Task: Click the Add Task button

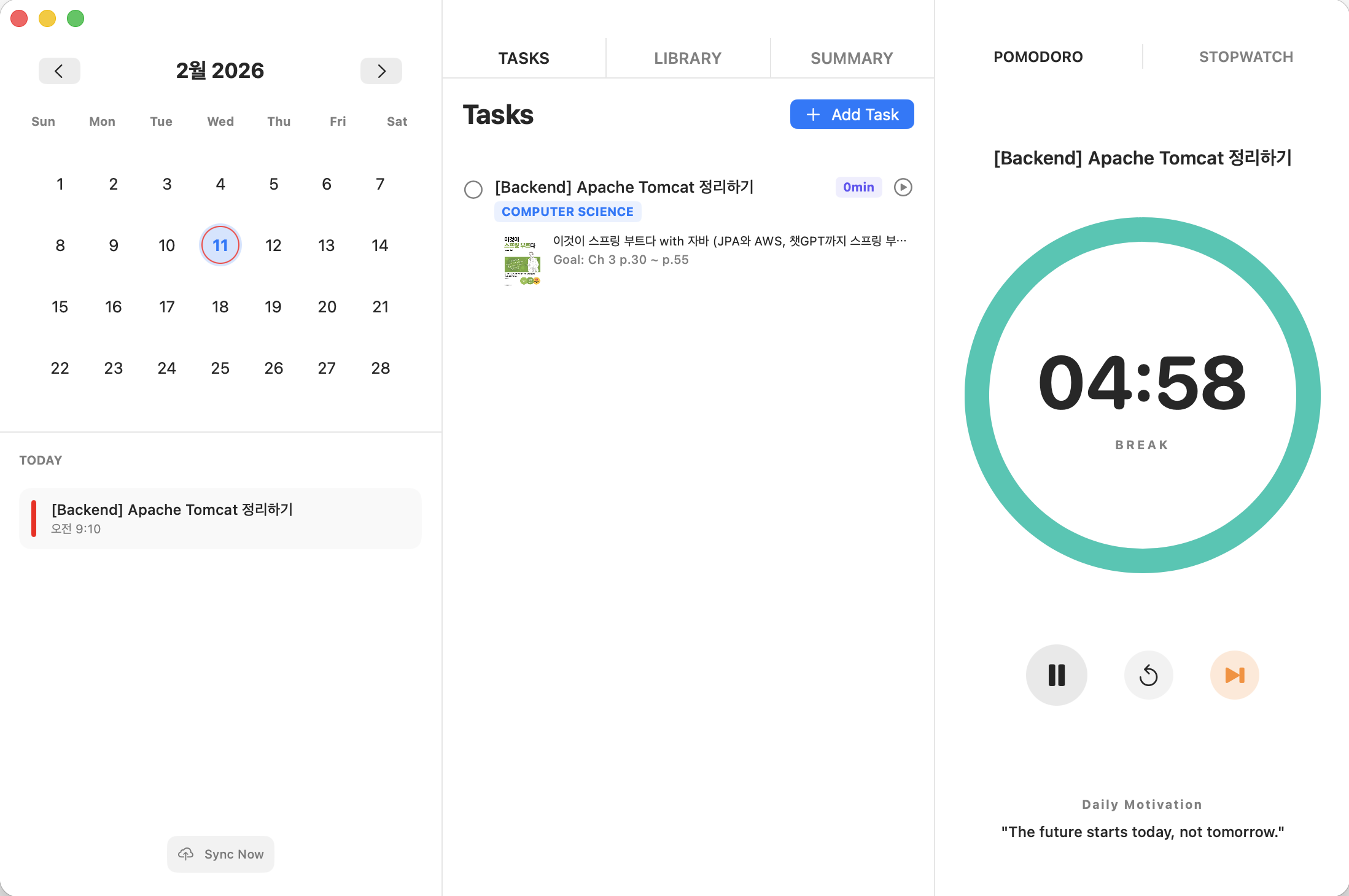Action: [x=852, y=115]
